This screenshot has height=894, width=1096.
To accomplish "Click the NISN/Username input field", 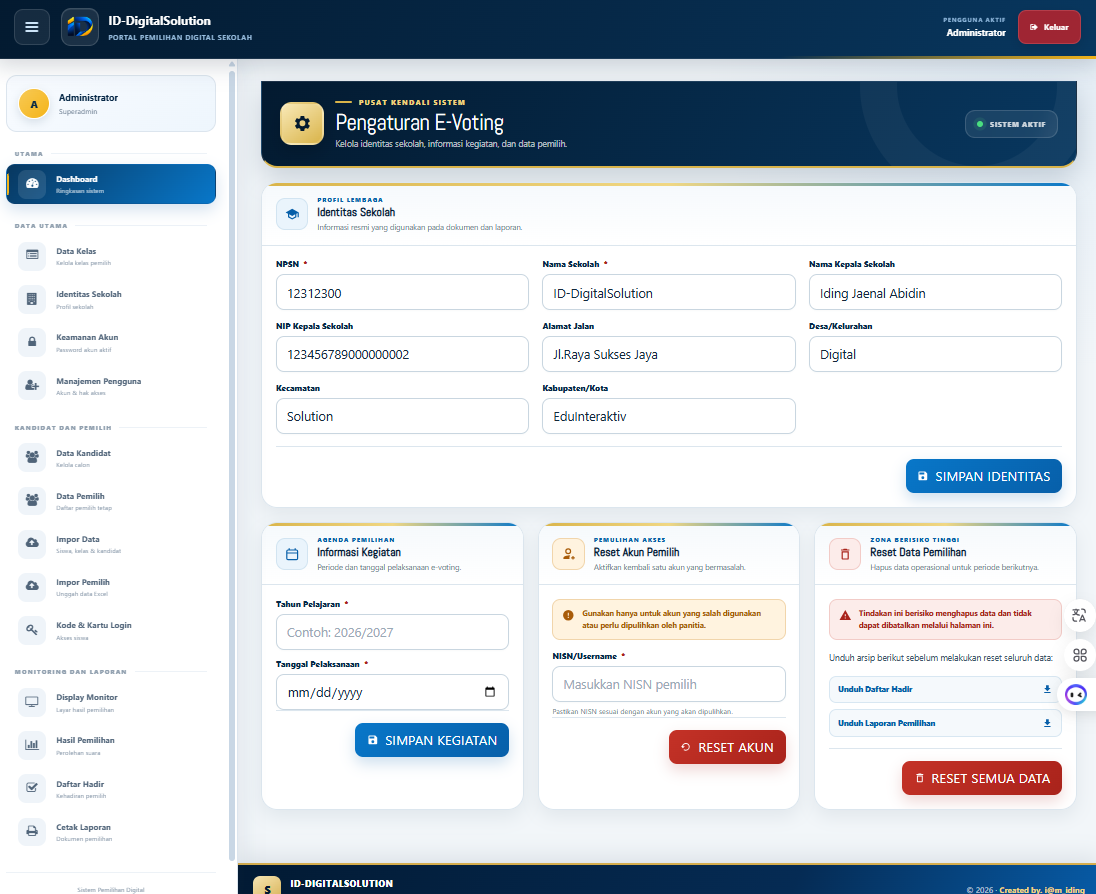I will (x=669, y=684).
